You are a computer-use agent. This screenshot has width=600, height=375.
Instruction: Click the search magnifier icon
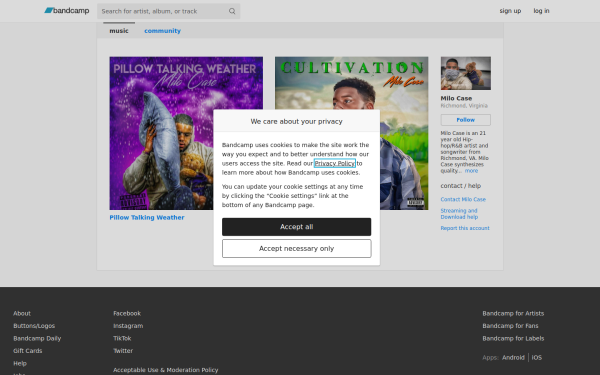(x=232, y=11)
